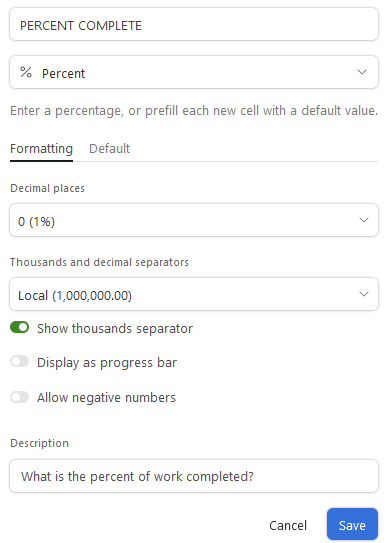
Task: Click the chevron arrow in Decimal places box
Action: pos(364,220)
